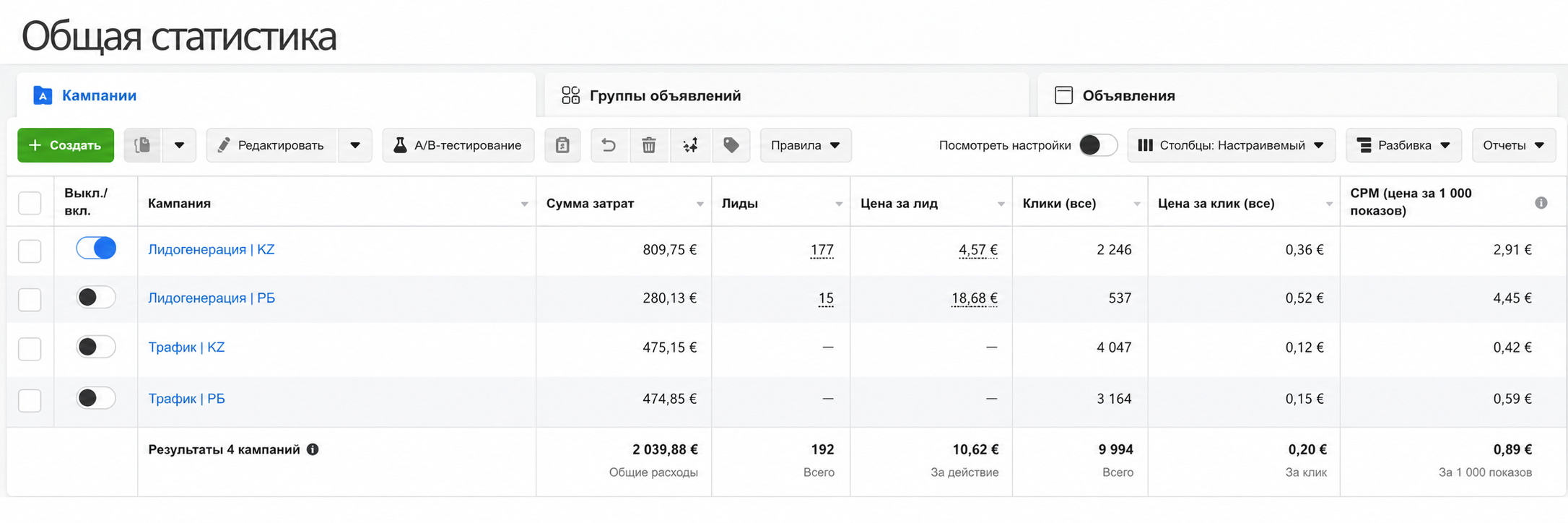Click the 9 994 total clicks value
Image resolution: width=1568 pixels, height=523 pixels.
[x=1116, y=449]
